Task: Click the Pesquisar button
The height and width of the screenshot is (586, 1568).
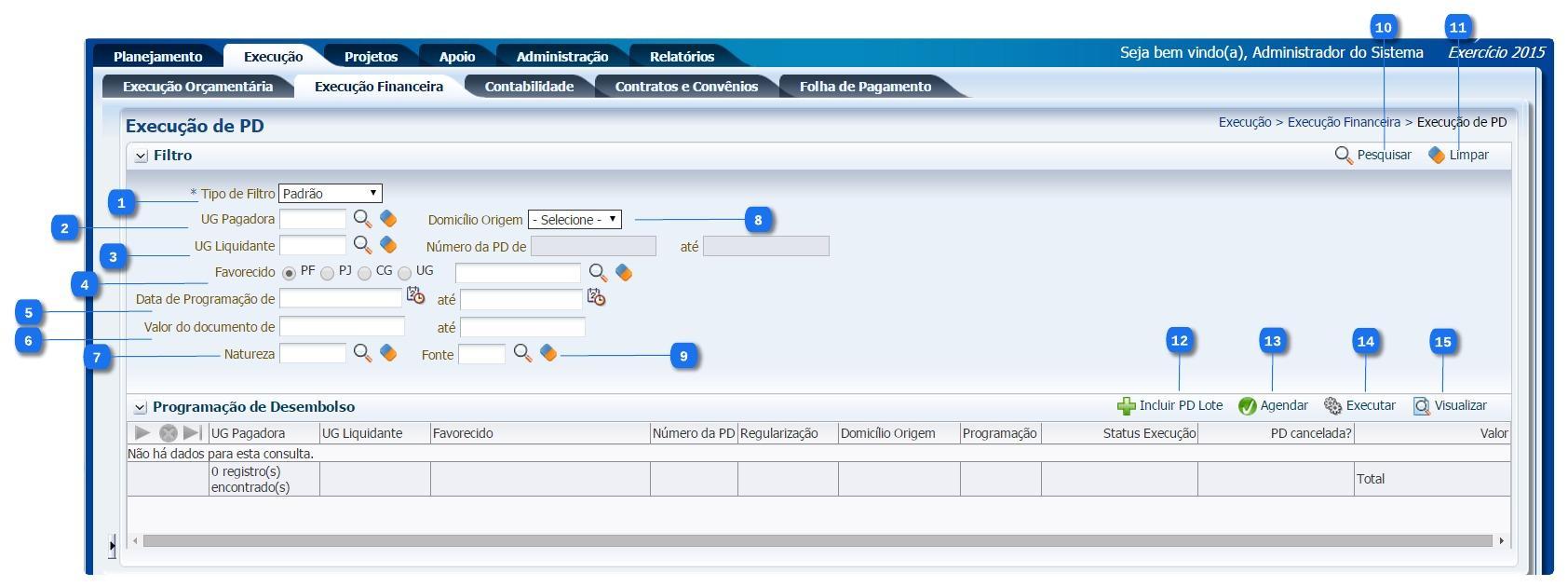Action: tap(1373, 156)
